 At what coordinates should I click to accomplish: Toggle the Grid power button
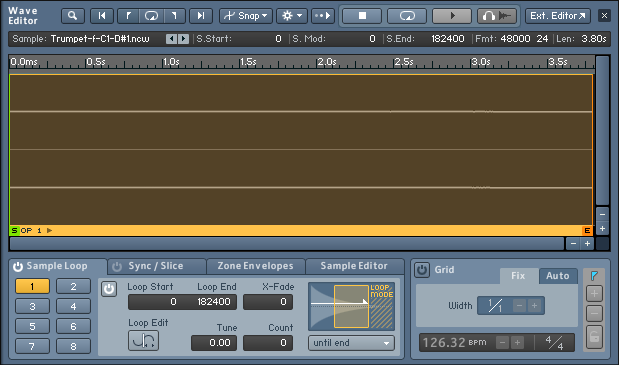(422, 270)
